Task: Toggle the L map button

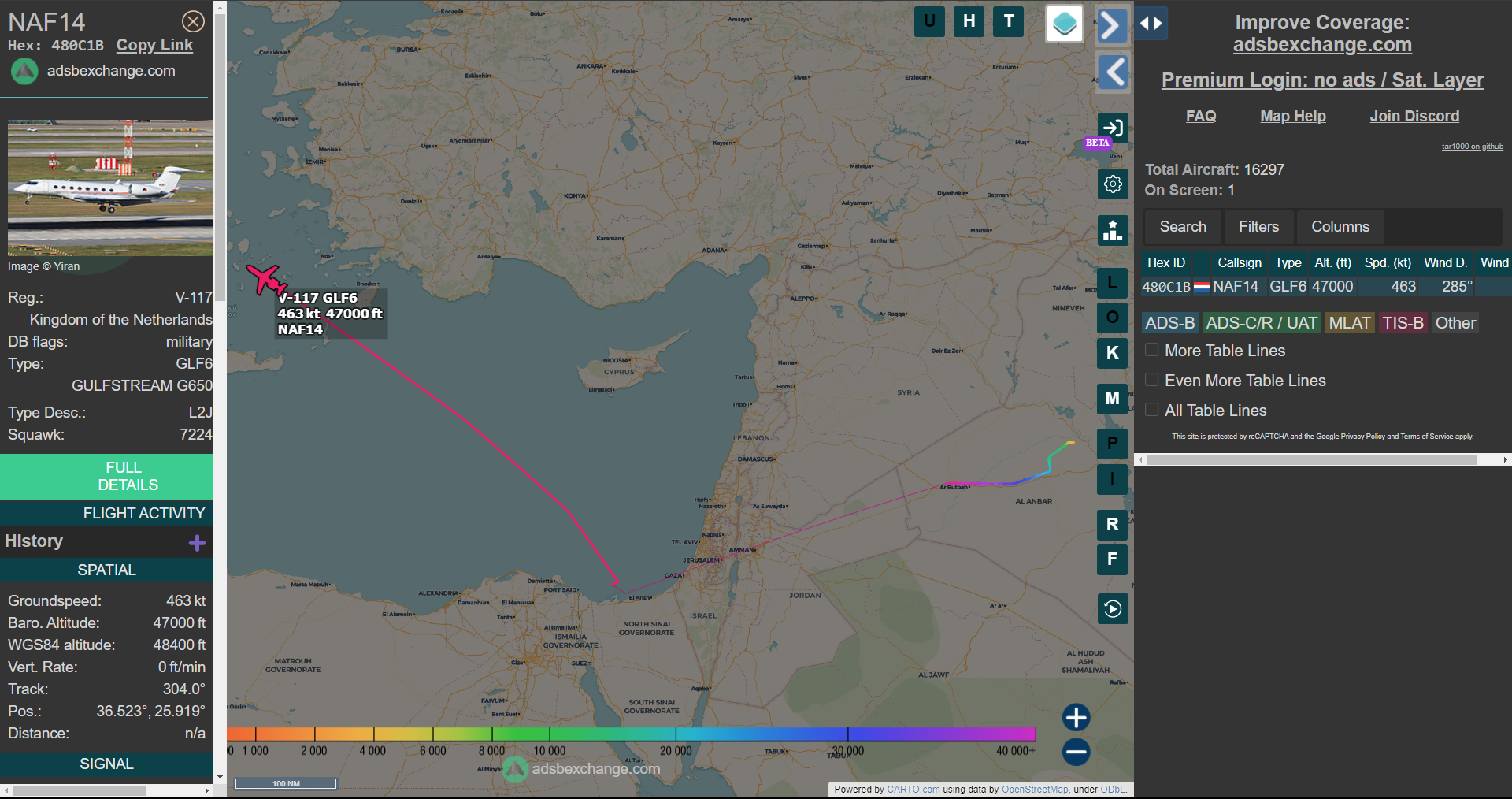Action: [1113, 282]
